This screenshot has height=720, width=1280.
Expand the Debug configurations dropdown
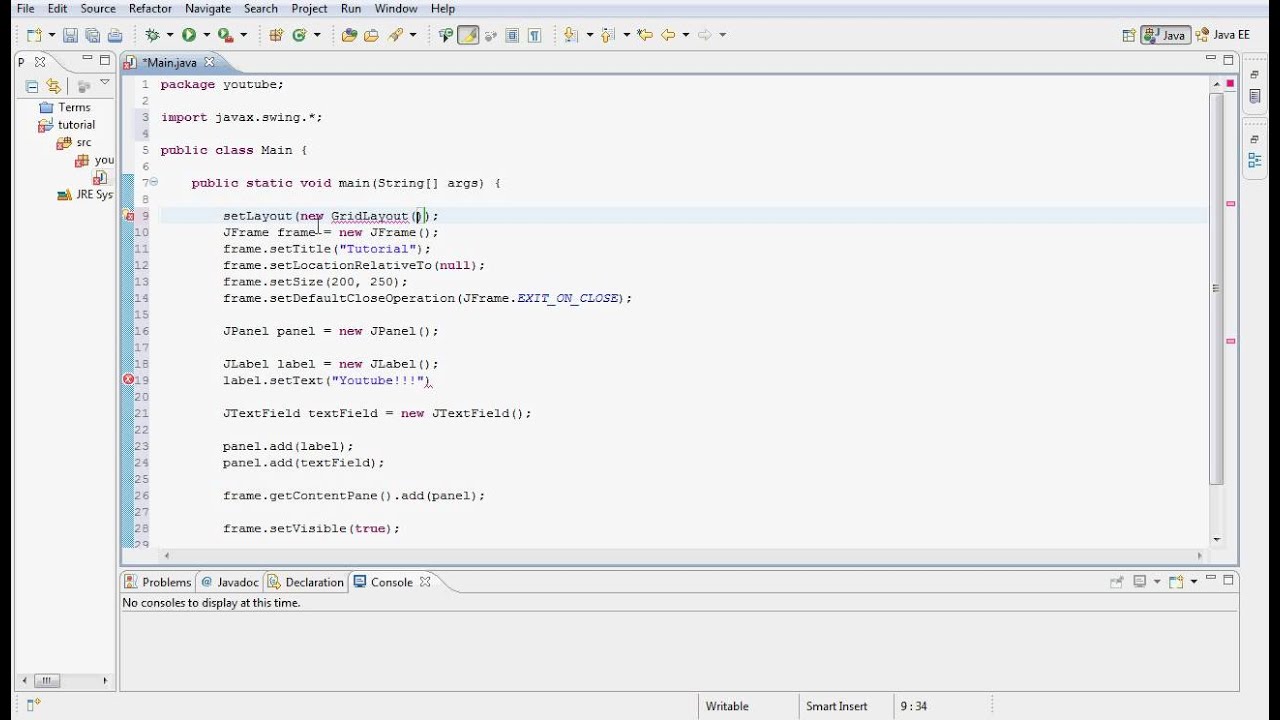[x=170, y=35]
